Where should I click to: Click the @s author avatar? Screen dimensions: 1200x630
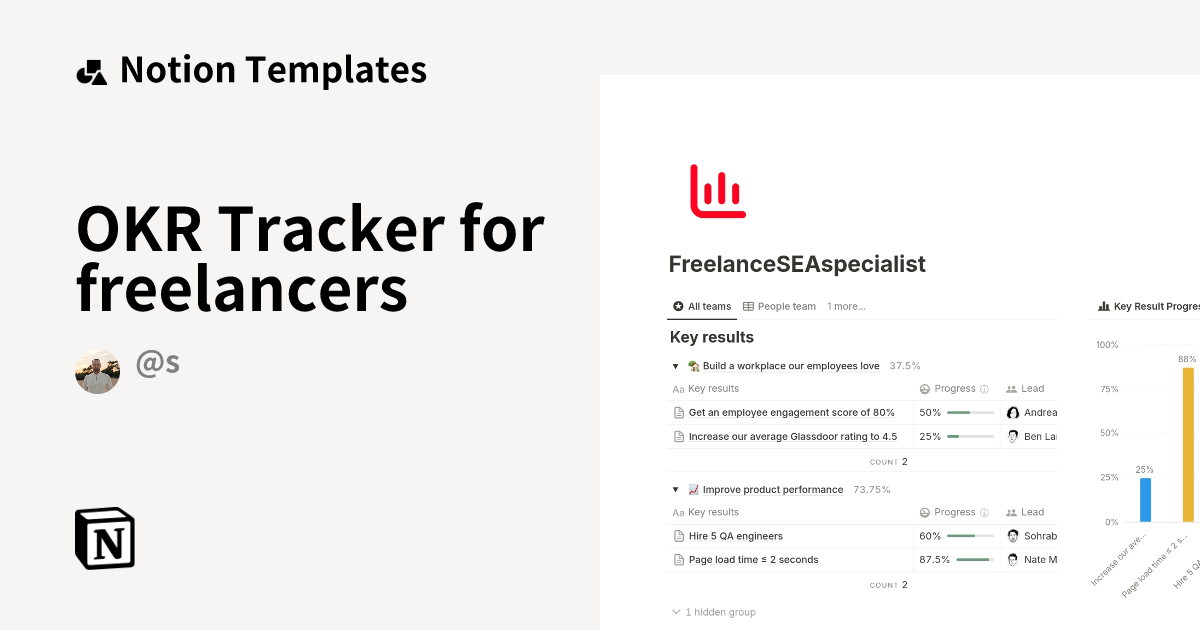97,372
